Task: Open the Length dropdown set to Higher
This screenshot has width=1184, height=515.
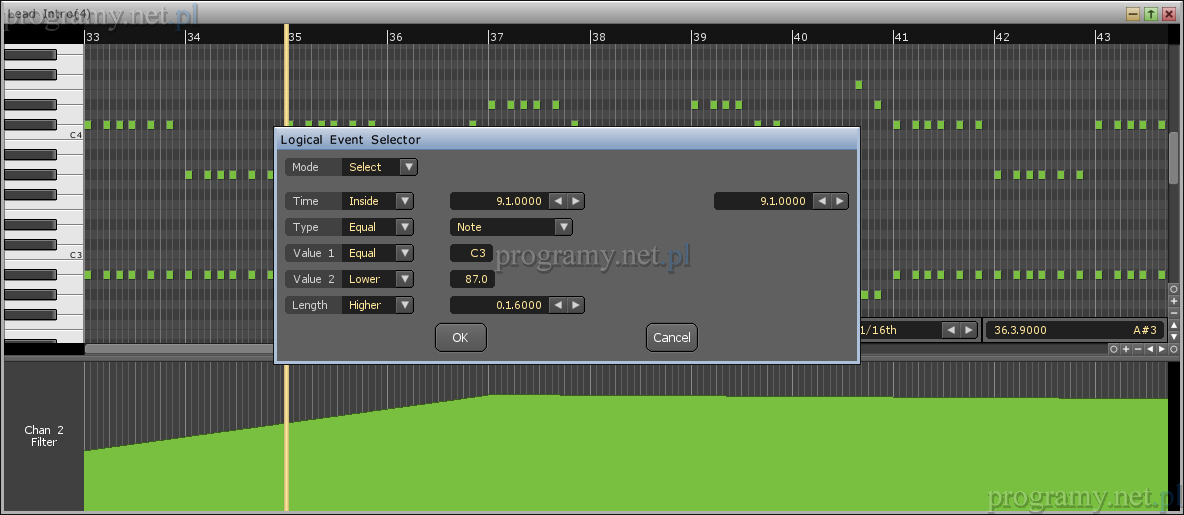Action: pos(404,305)
